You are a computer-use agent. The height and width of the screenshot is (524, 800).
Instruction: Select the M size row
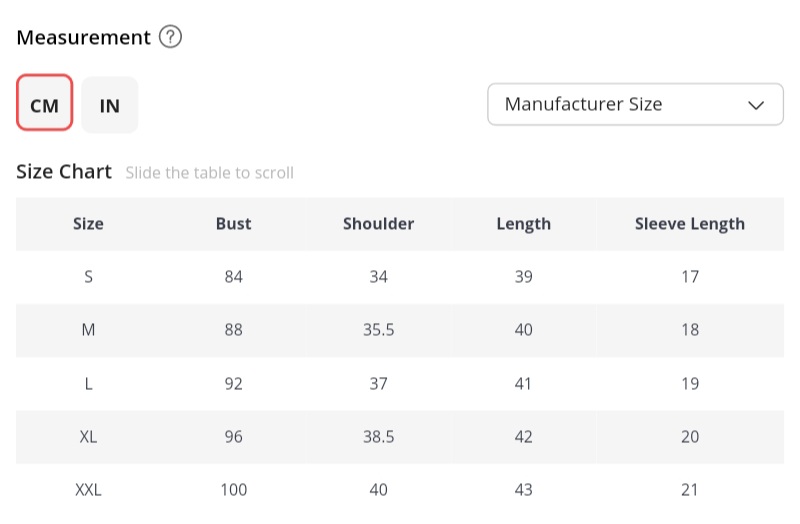(88, 330)
